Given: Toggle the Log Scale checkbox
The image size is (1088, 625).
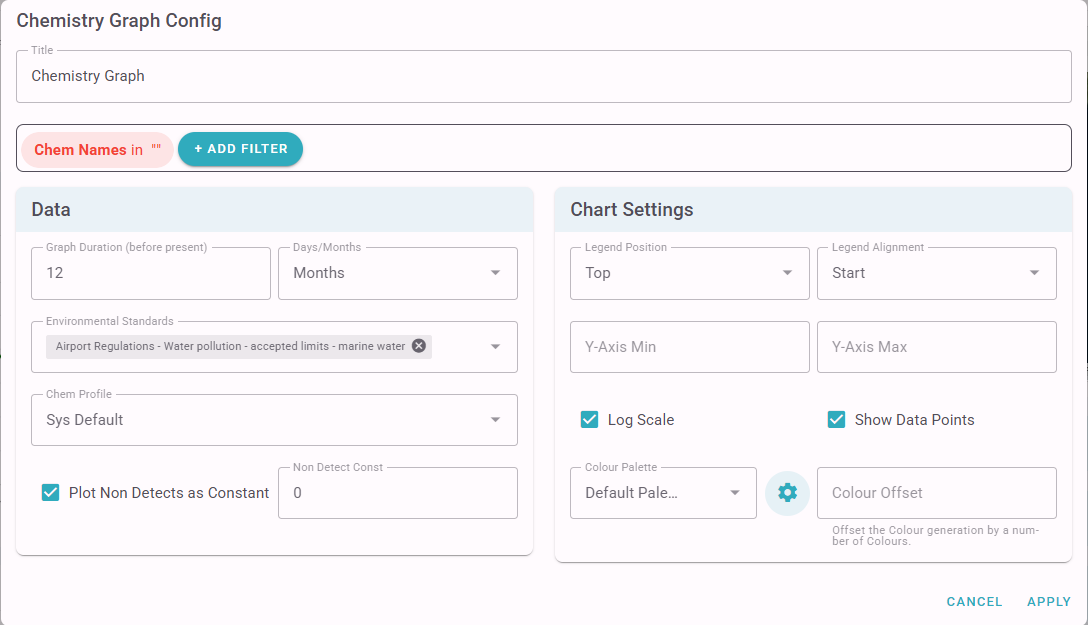Looking at the screenshot, I should point(590,420).
